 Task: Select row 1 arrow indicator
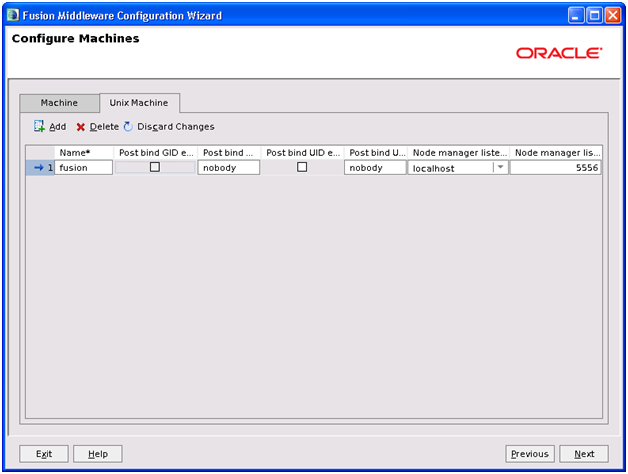[x=39, y=167]
